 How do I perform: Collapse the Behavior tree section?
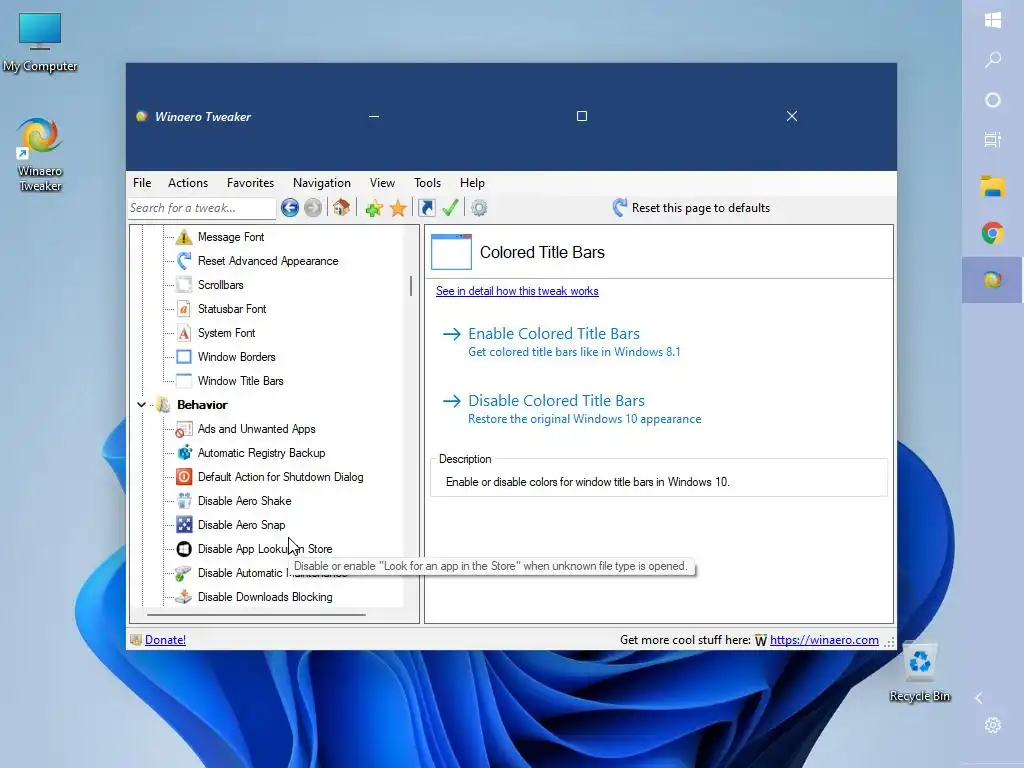coord(142,405)
